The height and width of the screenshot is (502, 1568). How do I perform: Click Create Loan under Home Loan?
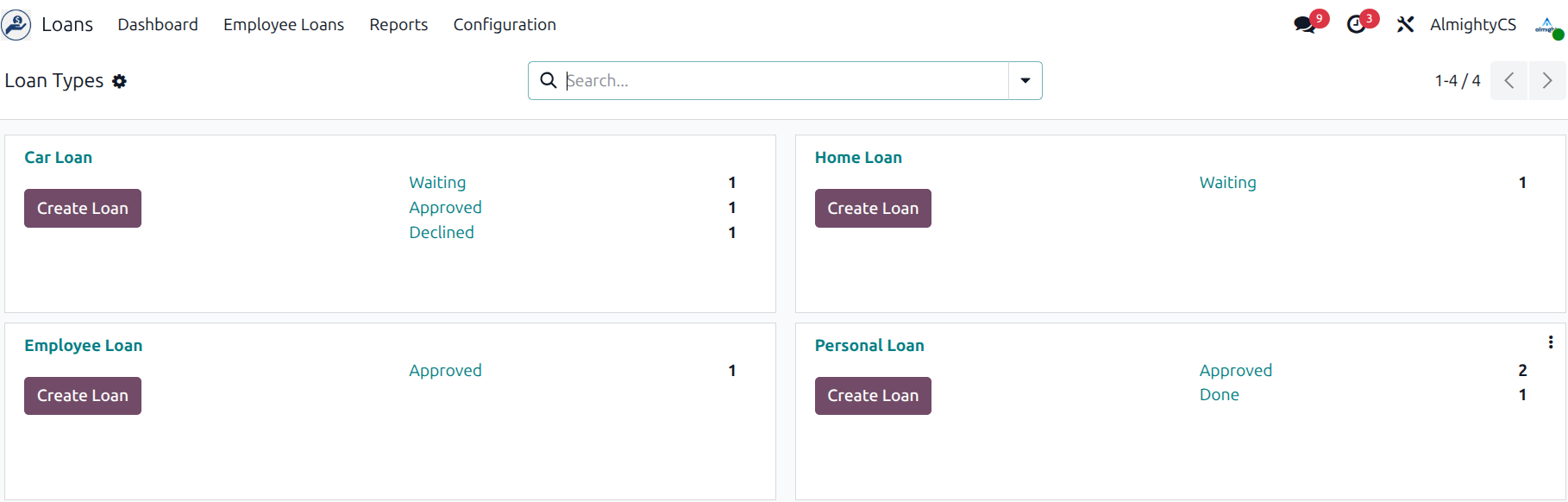(873, 209)
